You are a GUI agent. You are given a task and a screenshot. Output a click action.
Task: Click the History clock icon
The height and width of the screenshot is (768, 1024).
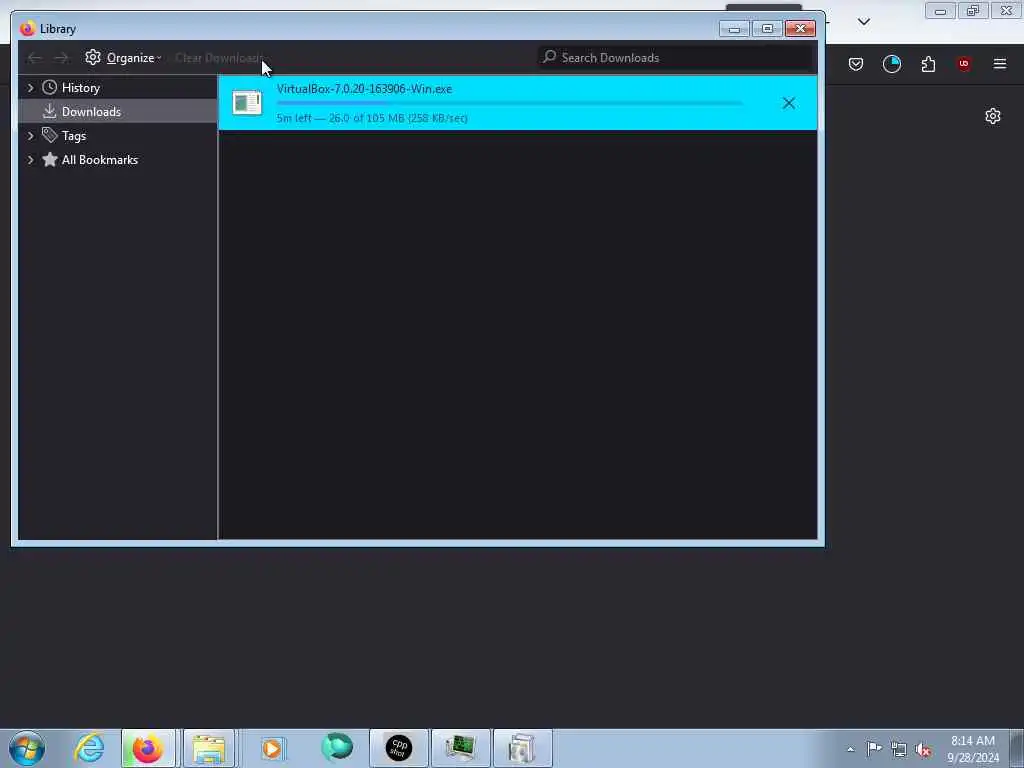pos(50,88)
